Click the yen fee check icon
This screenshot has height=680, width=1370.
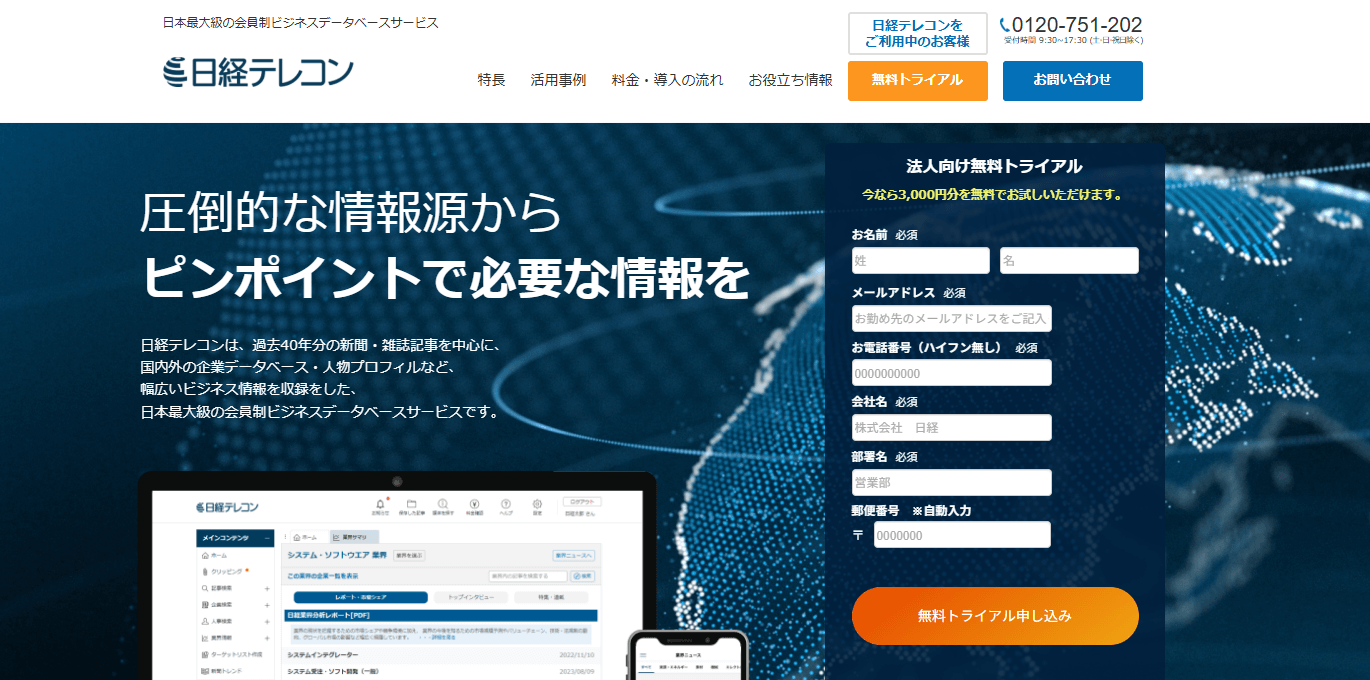(x=475, y=504)
